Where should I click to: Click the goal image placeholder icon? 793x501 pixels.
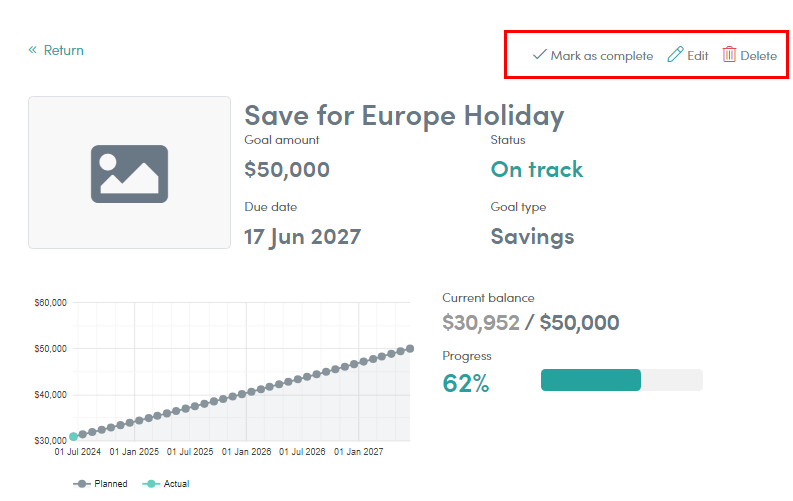[x=129, y=174]
